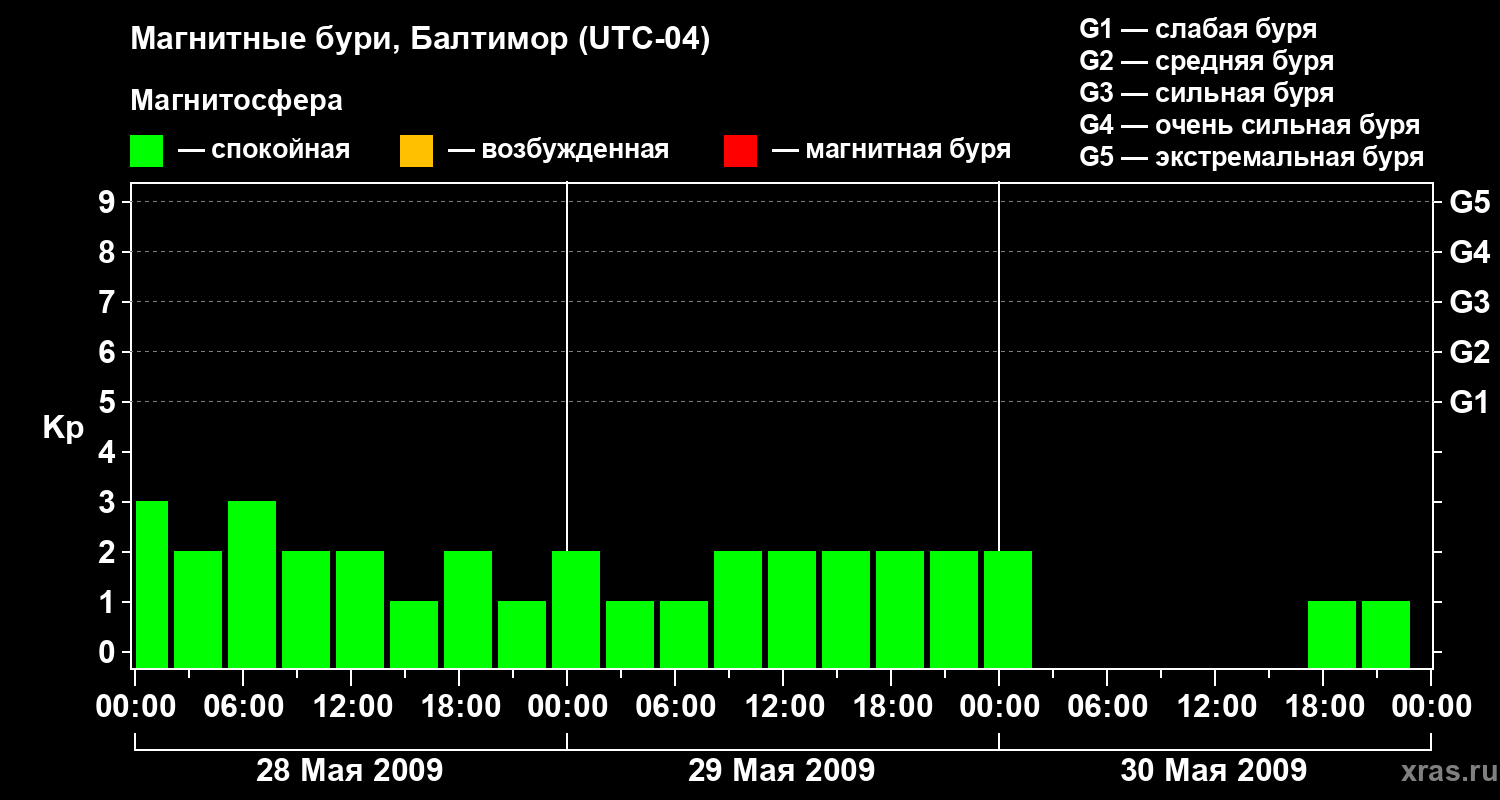Click the red 'магнитная буря' legend swatch
1500x800 pixels.
(740, 151)
